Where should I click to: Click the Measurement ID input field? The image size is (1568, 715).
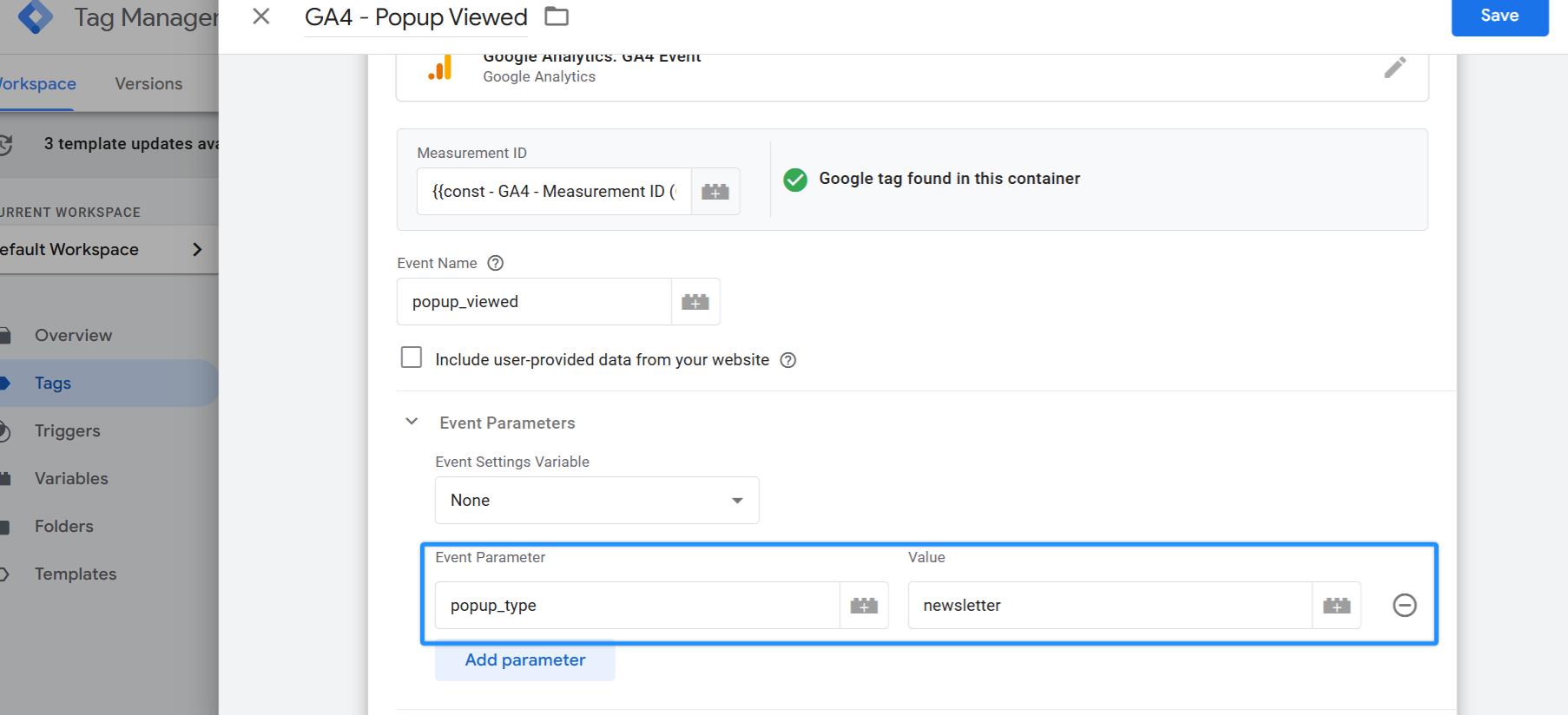coord(554,192)
